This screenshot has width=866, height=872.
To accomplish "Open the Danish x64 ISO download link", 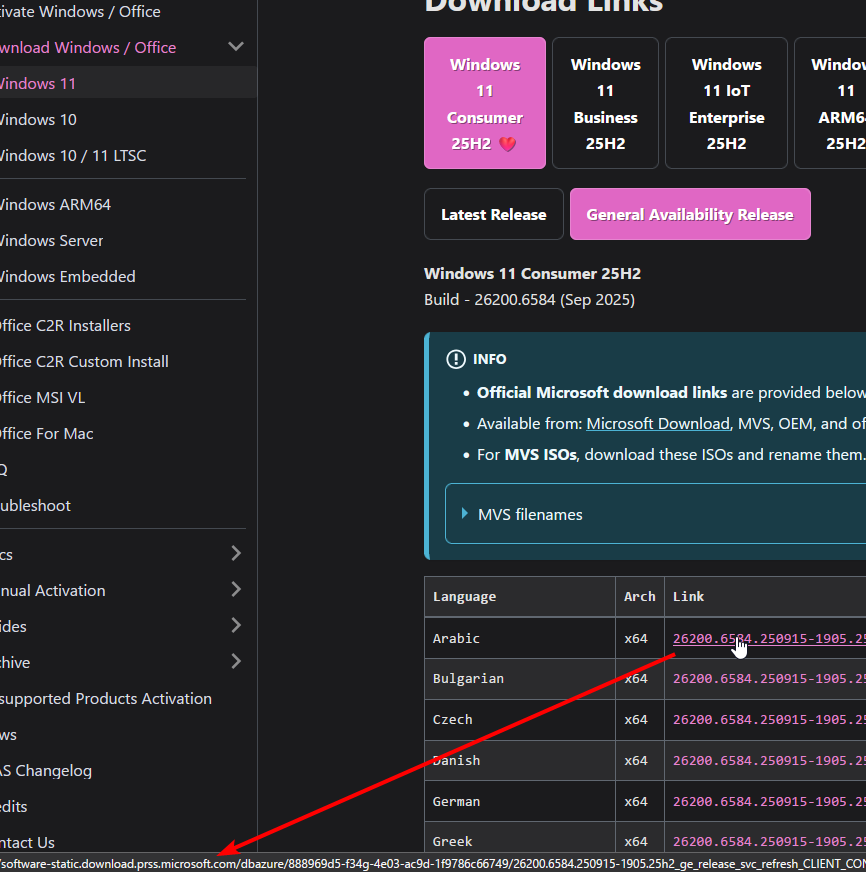I will coord(769,761).
